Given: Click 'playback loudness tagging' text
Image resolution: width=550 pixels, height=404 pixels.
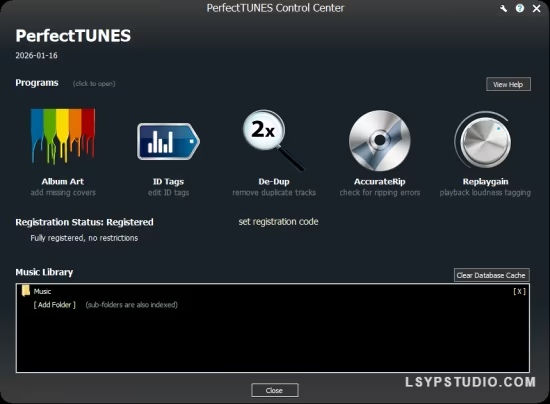Looking at the screenshot, I should click(x=485, y=193).
